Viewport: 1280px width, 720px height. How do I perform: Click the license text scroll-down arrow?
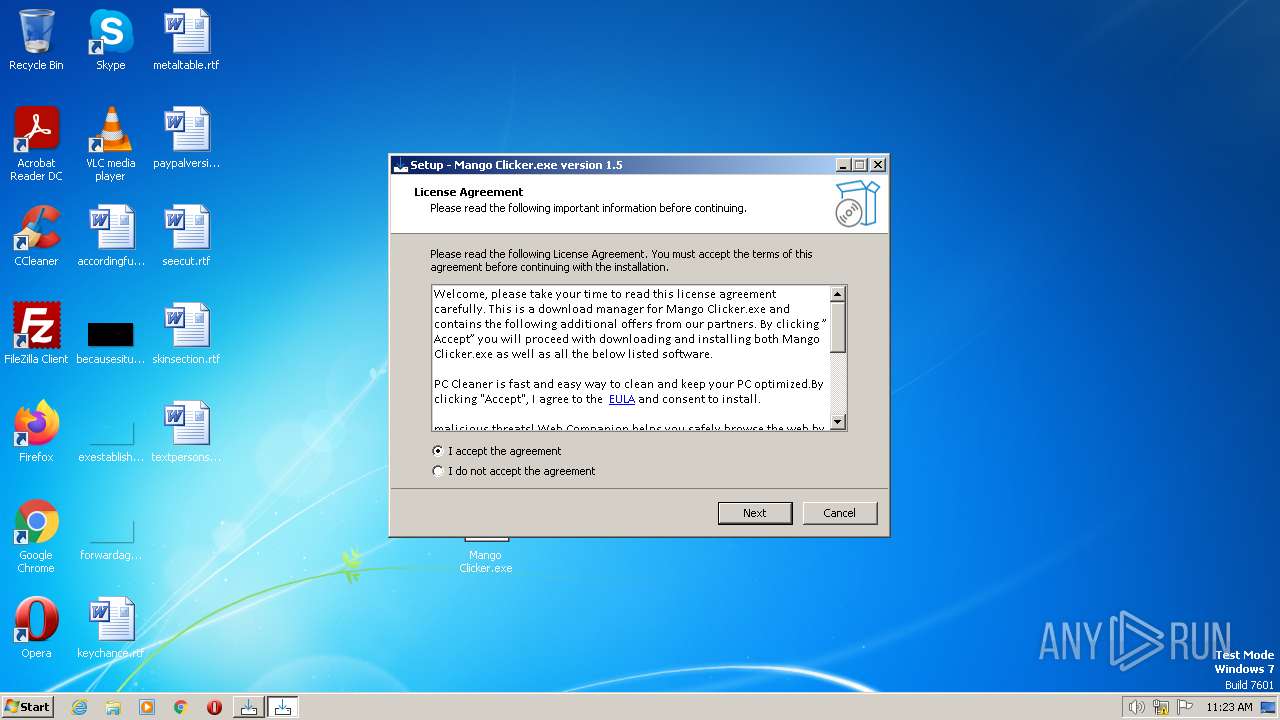click(838, 423)
